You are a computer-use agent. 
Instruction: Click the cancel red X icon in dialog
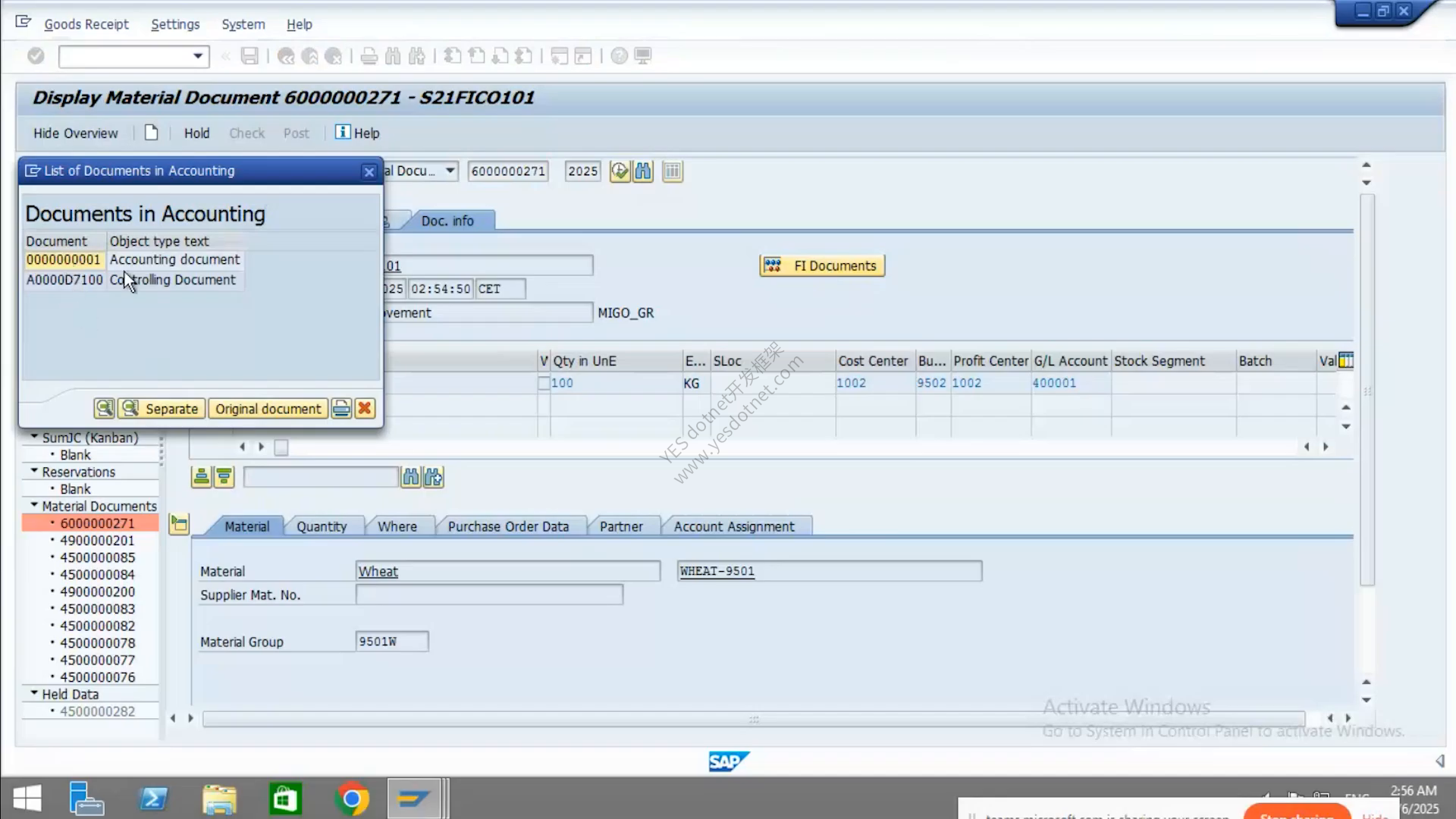point(365,409)
